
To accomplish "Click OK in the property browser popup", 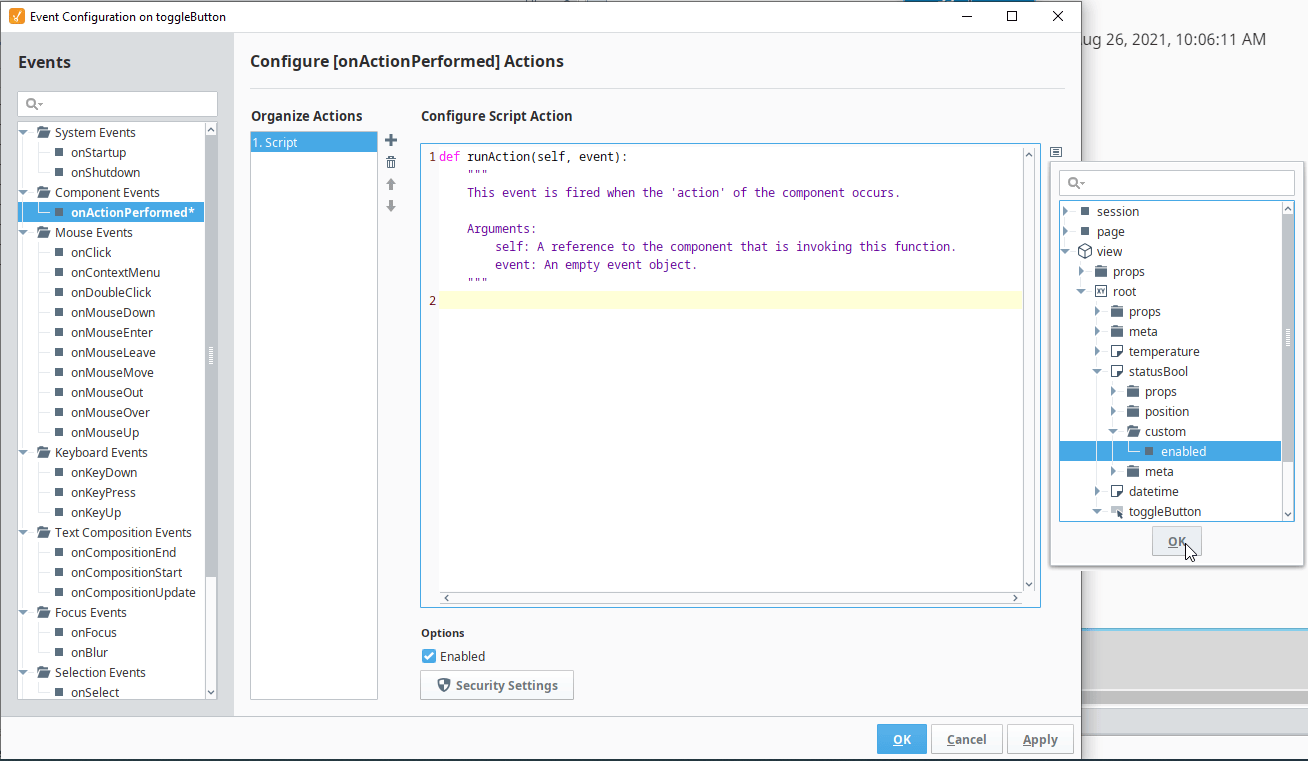I will click(1177, 542).
